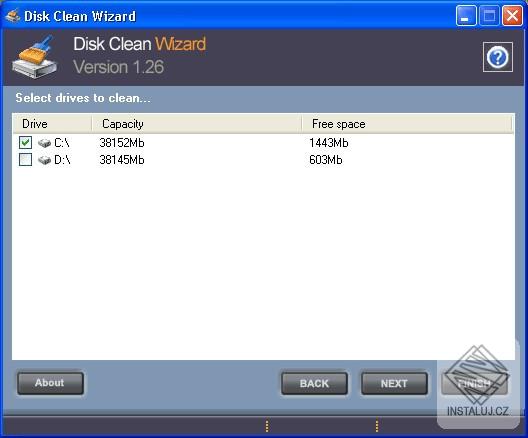Open help with the question mark icon

tap(497, 57)
